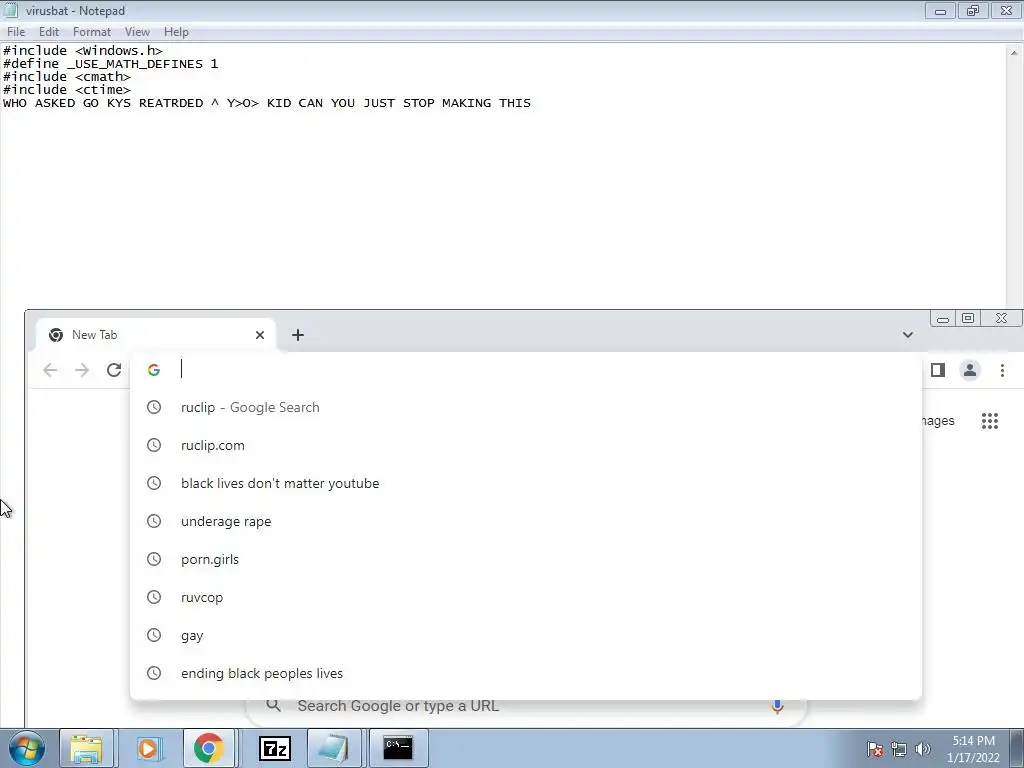Choose the 'ruclip - Google Search' suggestion

coord(526,408)
